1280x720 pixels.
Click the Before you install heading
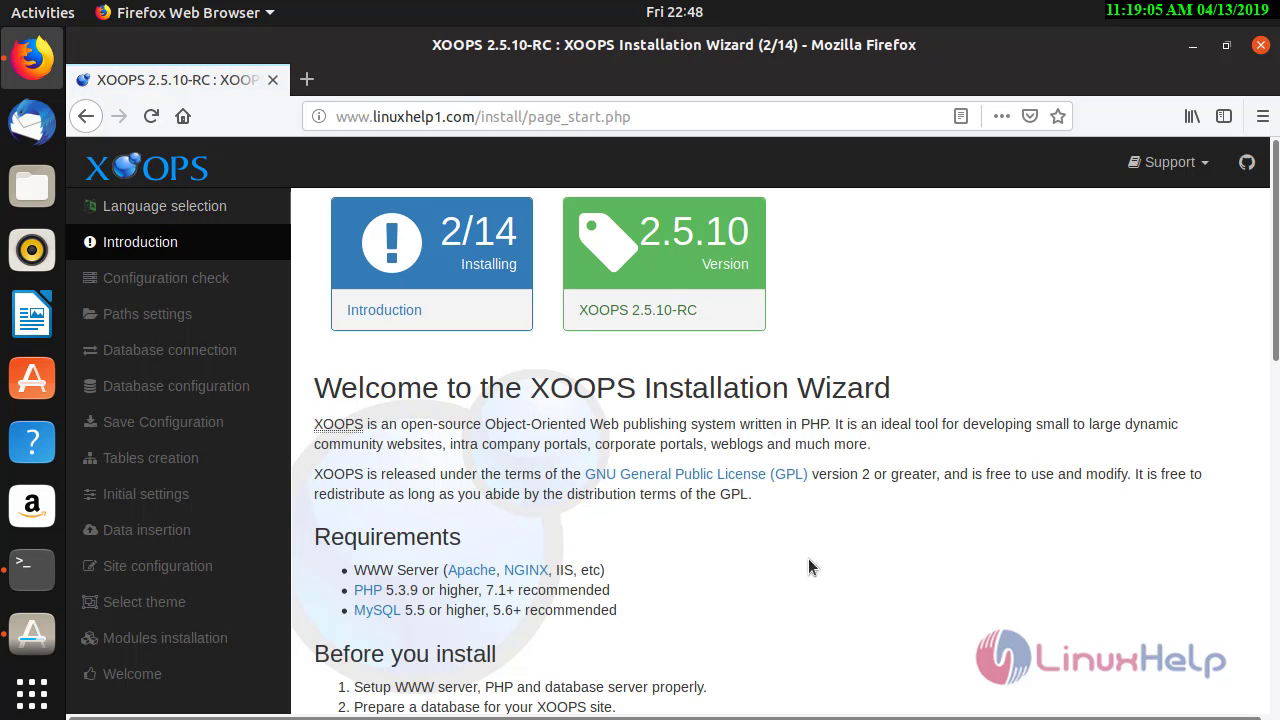pos(405,654)
